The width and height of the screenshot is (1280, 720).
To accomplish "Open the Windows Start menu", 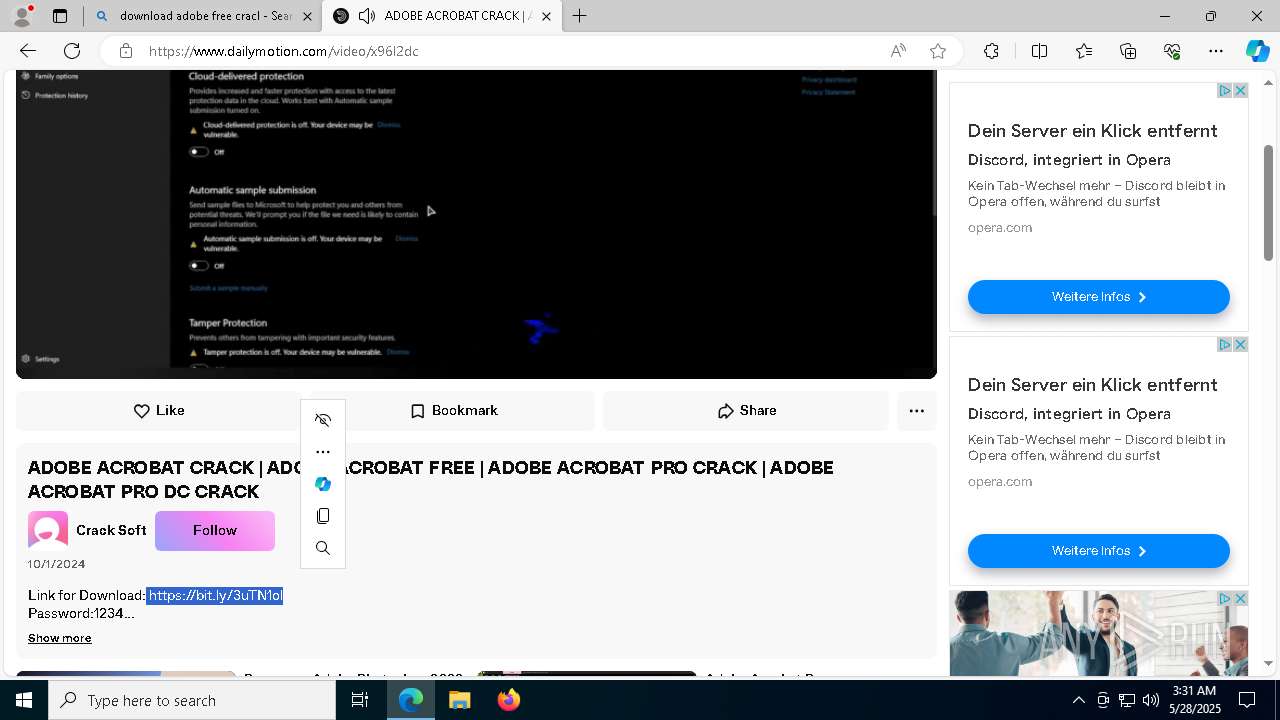I will click(x=24, y=700).
